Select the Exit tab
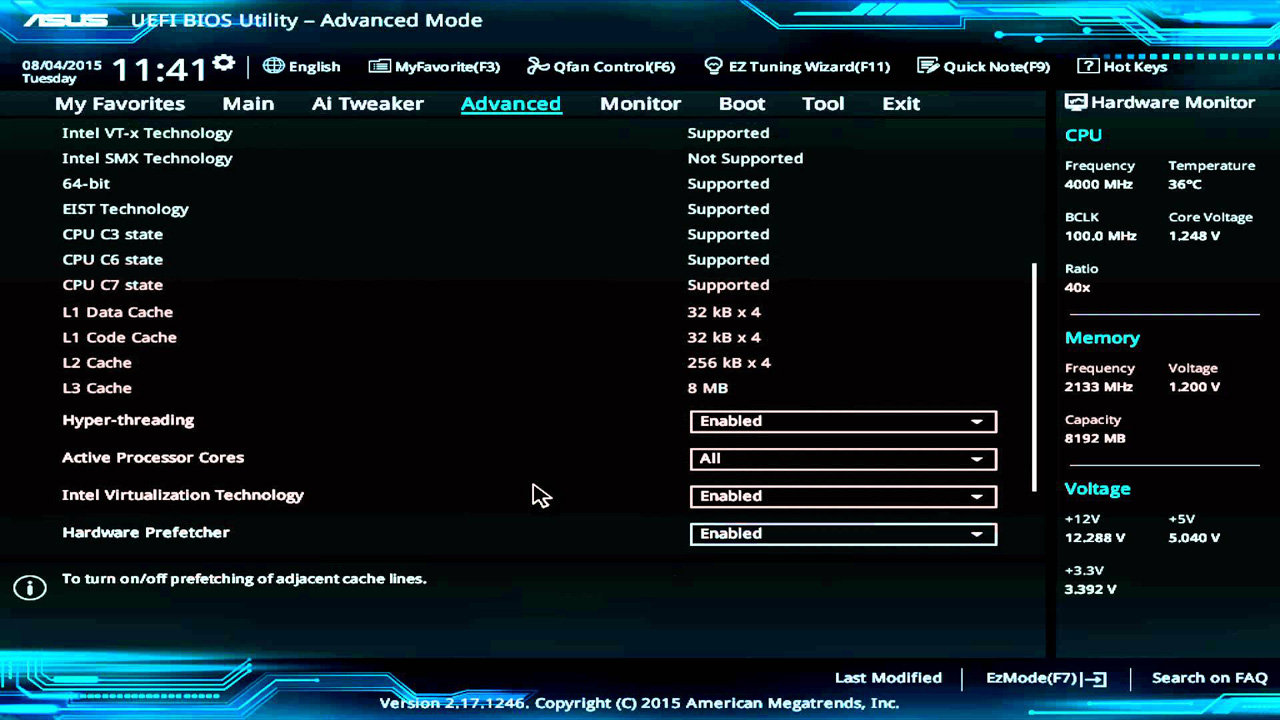 pyautogui.click(x=901, y=104)
